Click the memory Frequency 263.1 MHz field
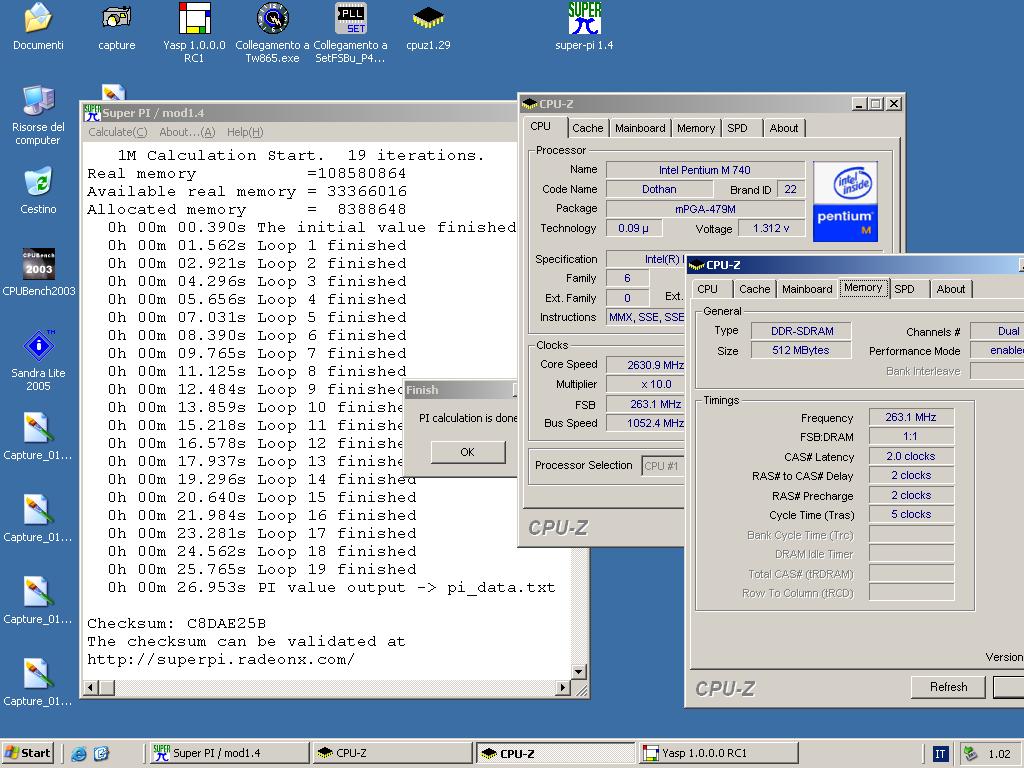This screenshot has height=768, width=1024. (x=911, y=417)
